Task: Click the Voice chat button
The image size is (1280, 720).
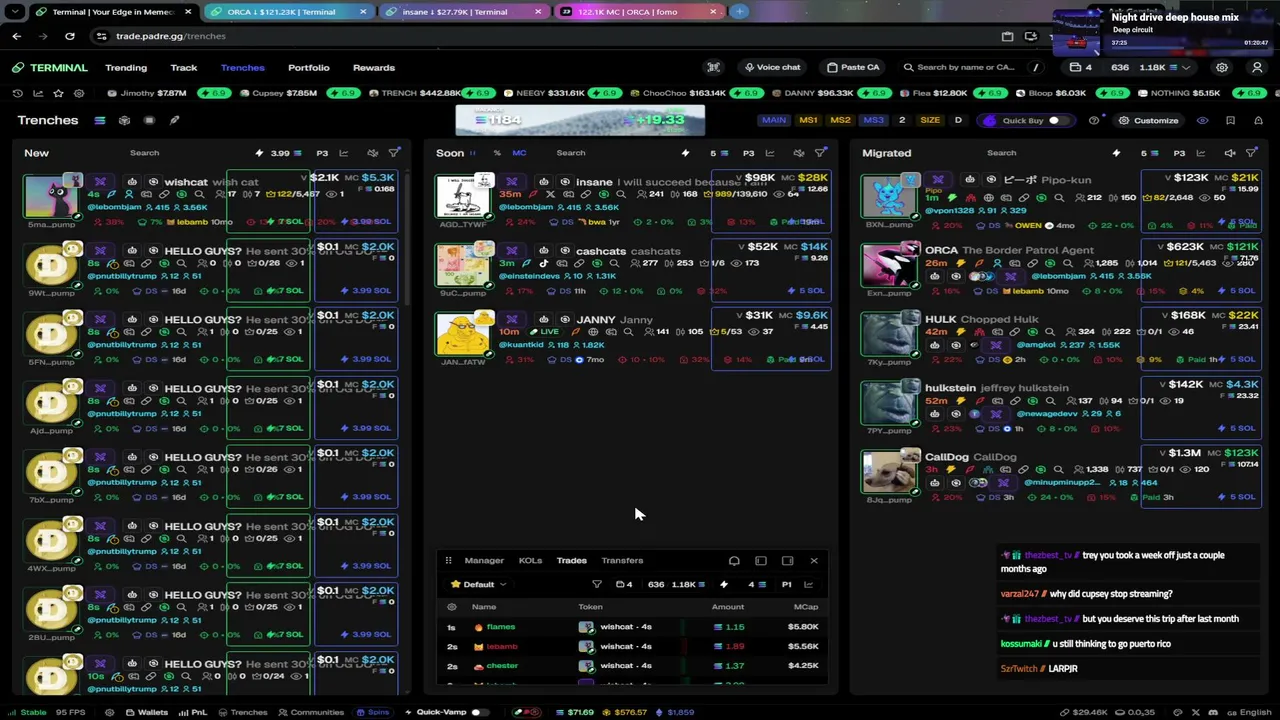Action: tap(772, 67)
